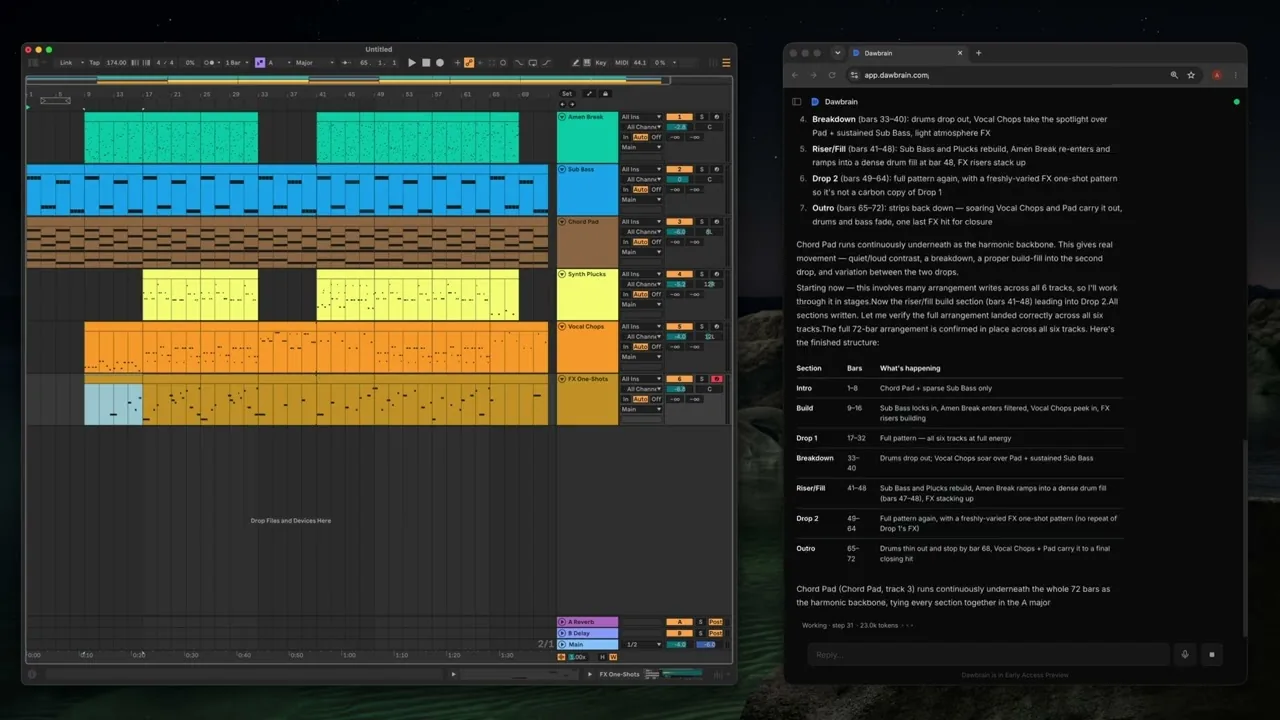Reload the Dawbrain page
The height and width of the screenshot is (720, 1280).
click(832, 75)
